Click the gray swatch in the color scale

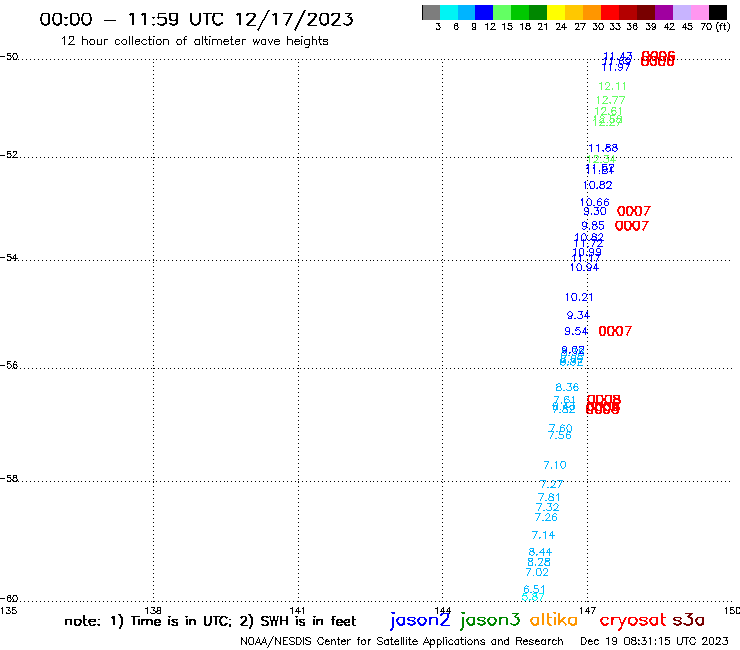coord(431,12)
